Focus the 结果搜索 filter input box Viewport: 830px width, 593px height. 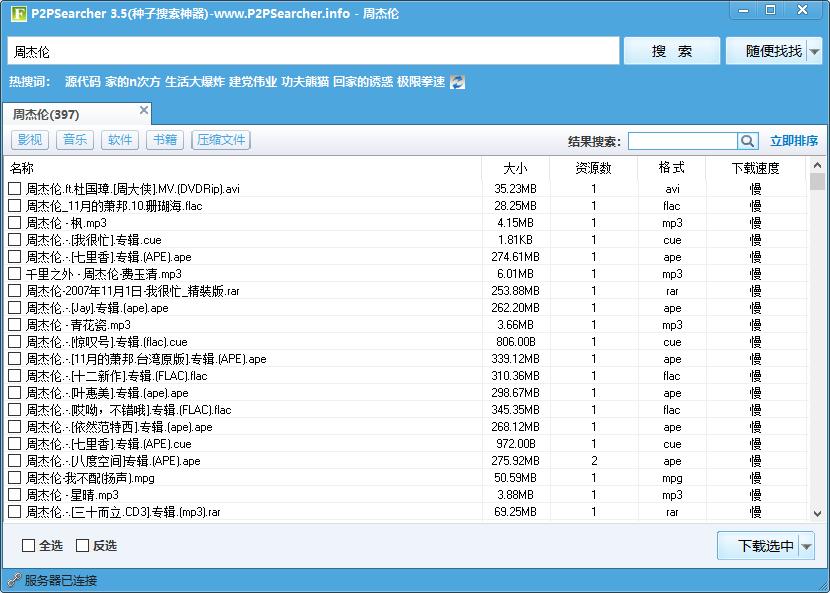coord(683,141)
